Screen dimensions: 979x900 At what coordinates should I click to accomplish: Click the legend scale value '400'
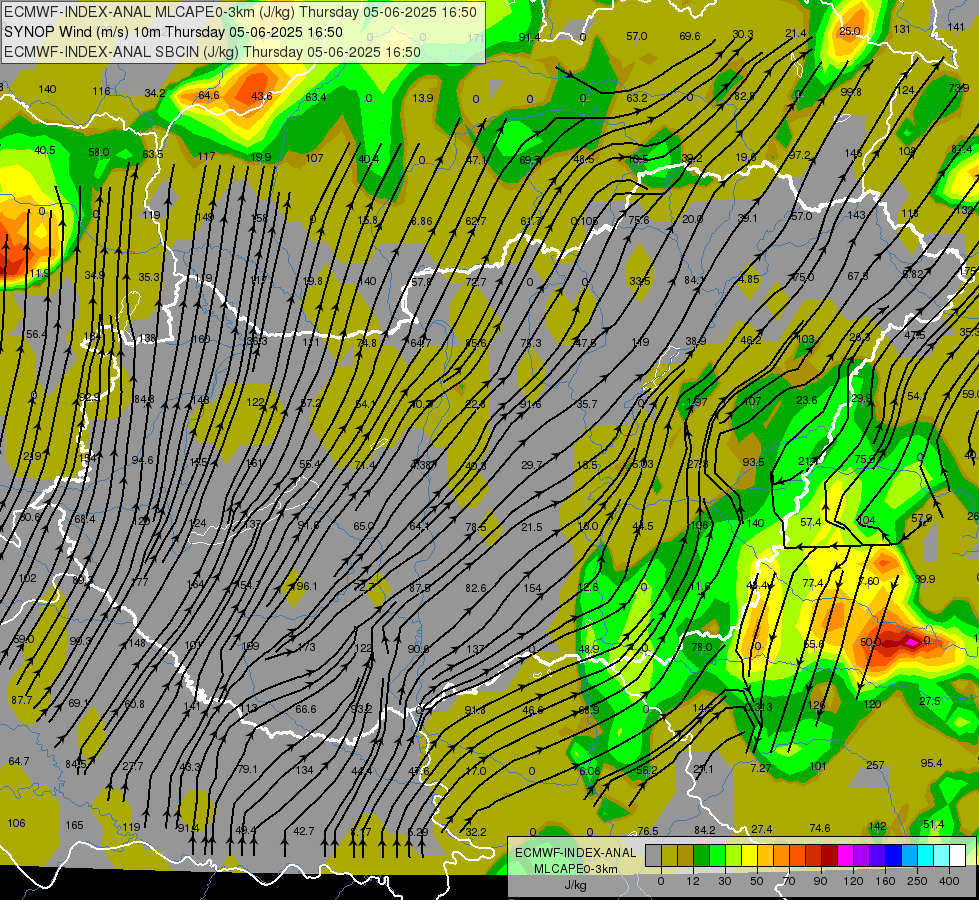click(949, 881)
